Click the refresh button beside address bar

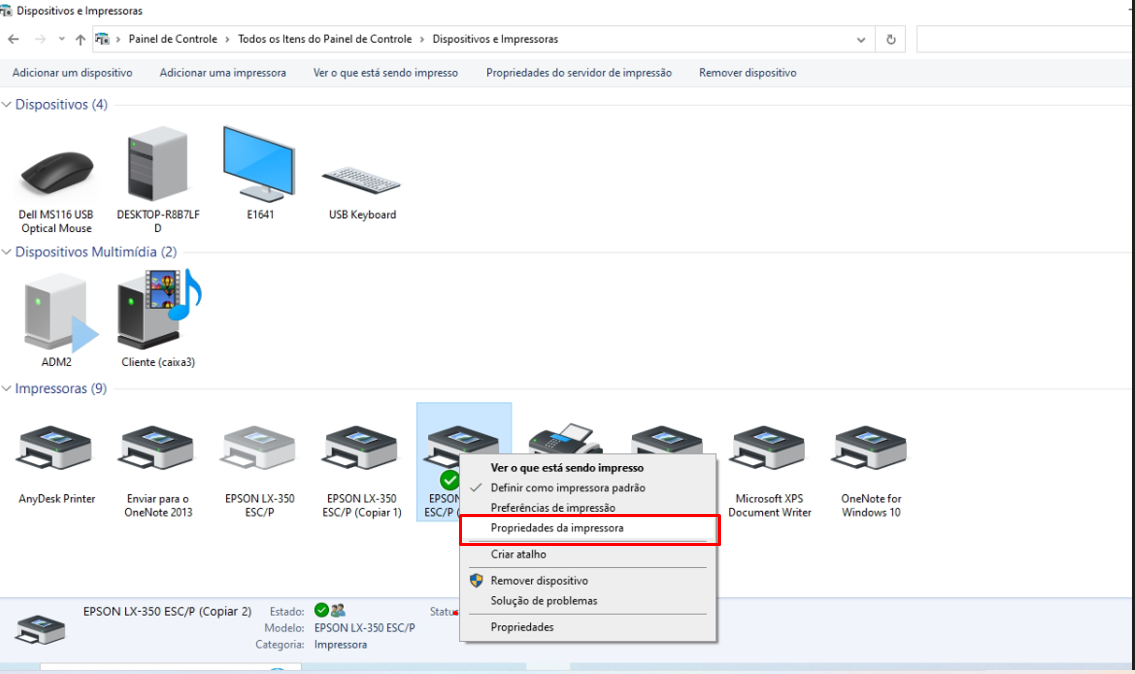coord(890,40)
